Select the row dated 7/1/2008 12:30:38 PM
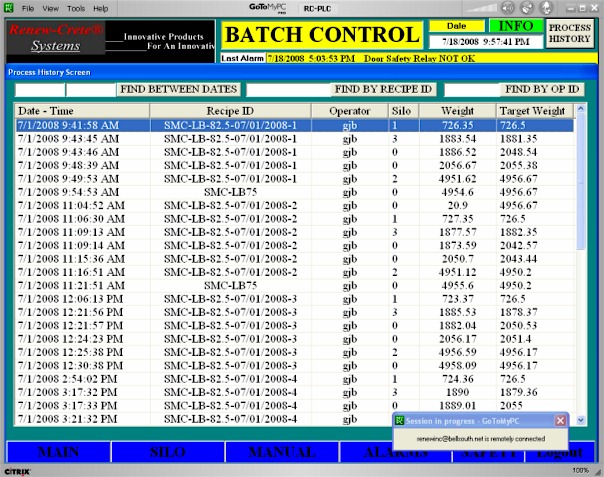604x477 pixels. point(295,365)
